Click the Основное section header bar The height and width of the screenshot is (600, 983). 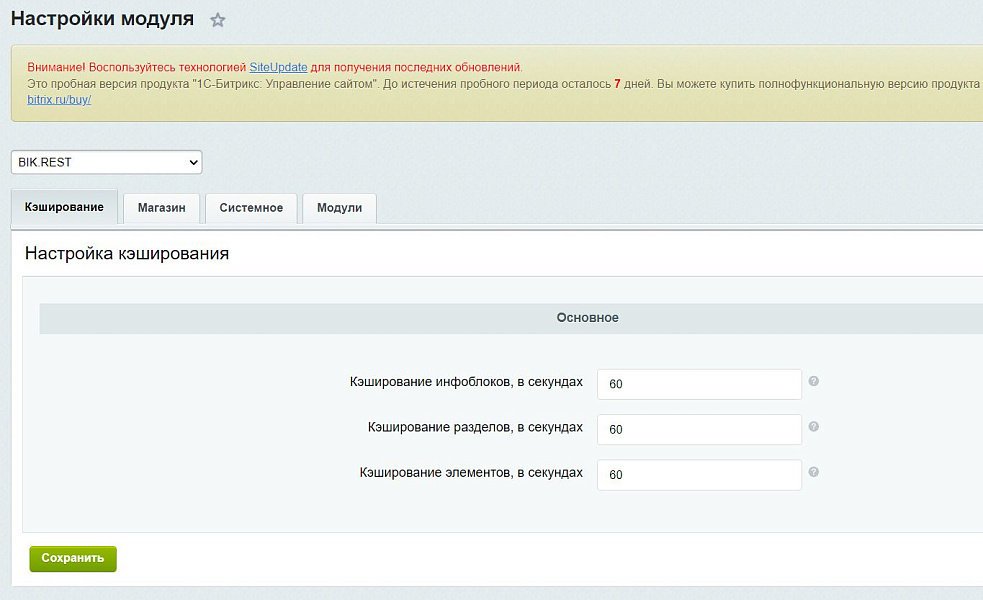pos(587,318)
